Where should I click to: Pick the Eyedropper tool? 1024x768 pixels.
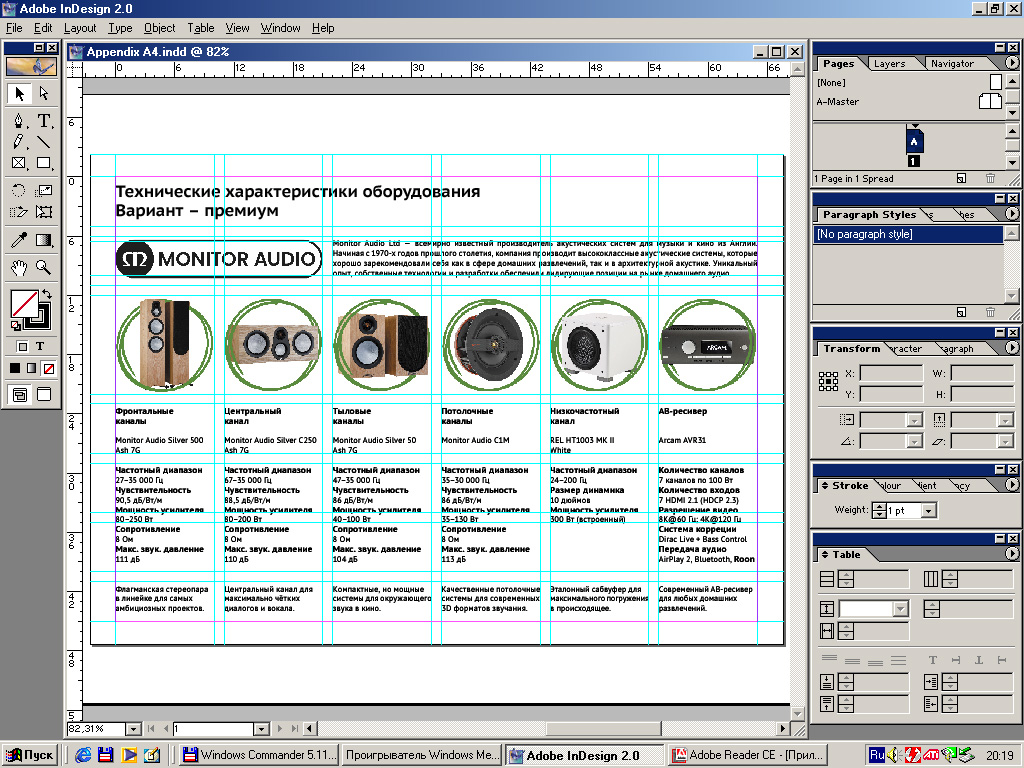pyautogui.click(x=18, y=240)
